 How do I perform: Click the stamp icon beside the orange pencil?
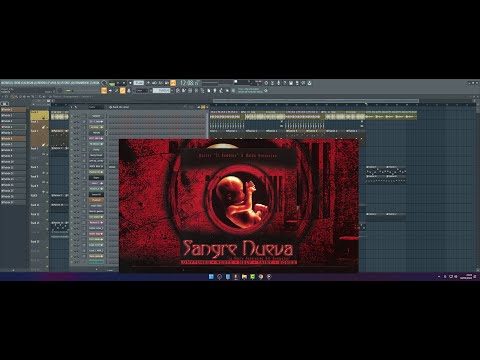coord(129,90)
